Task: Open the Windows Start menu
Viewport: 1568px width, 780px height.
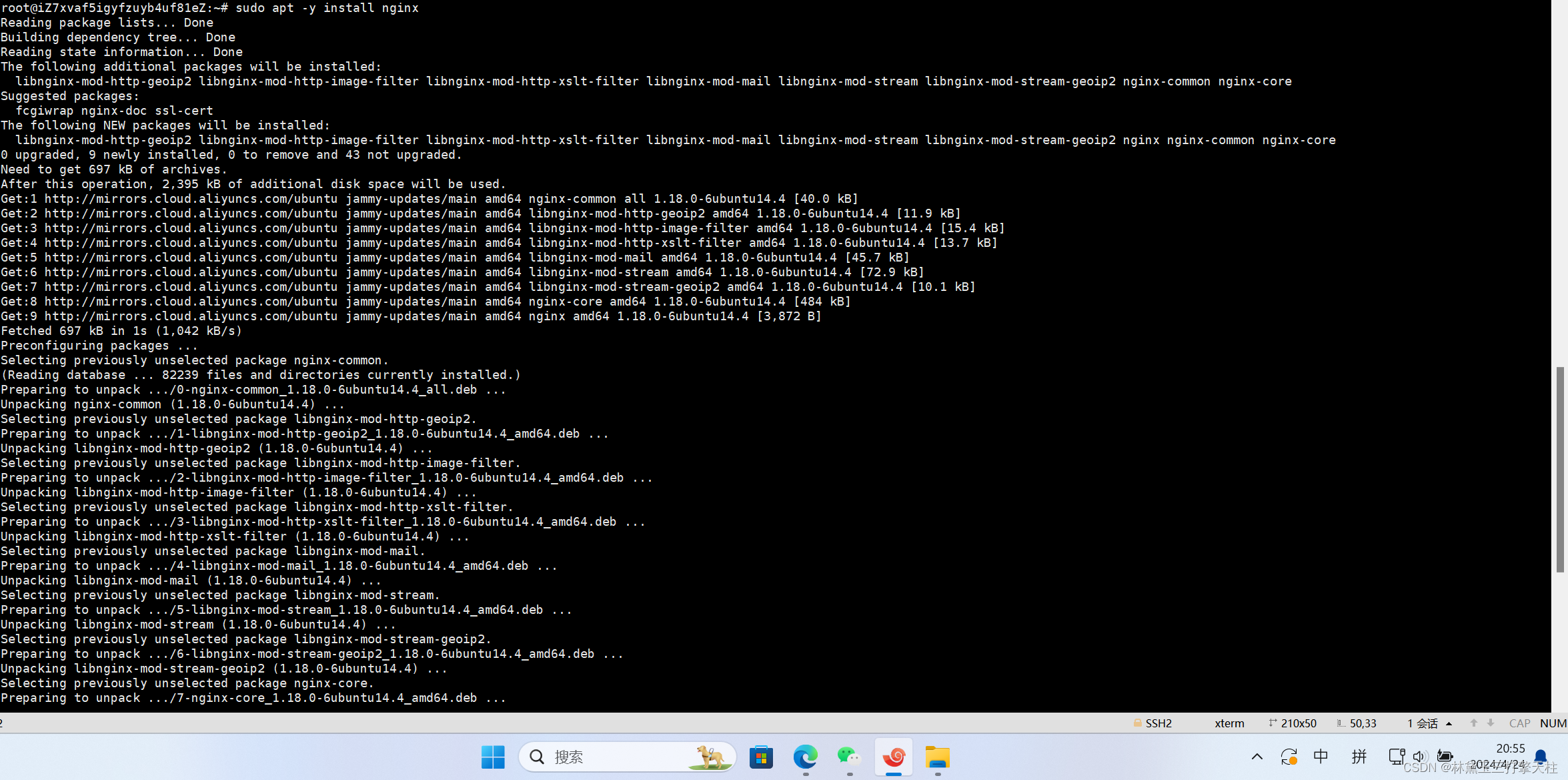Action: [493, 757]
